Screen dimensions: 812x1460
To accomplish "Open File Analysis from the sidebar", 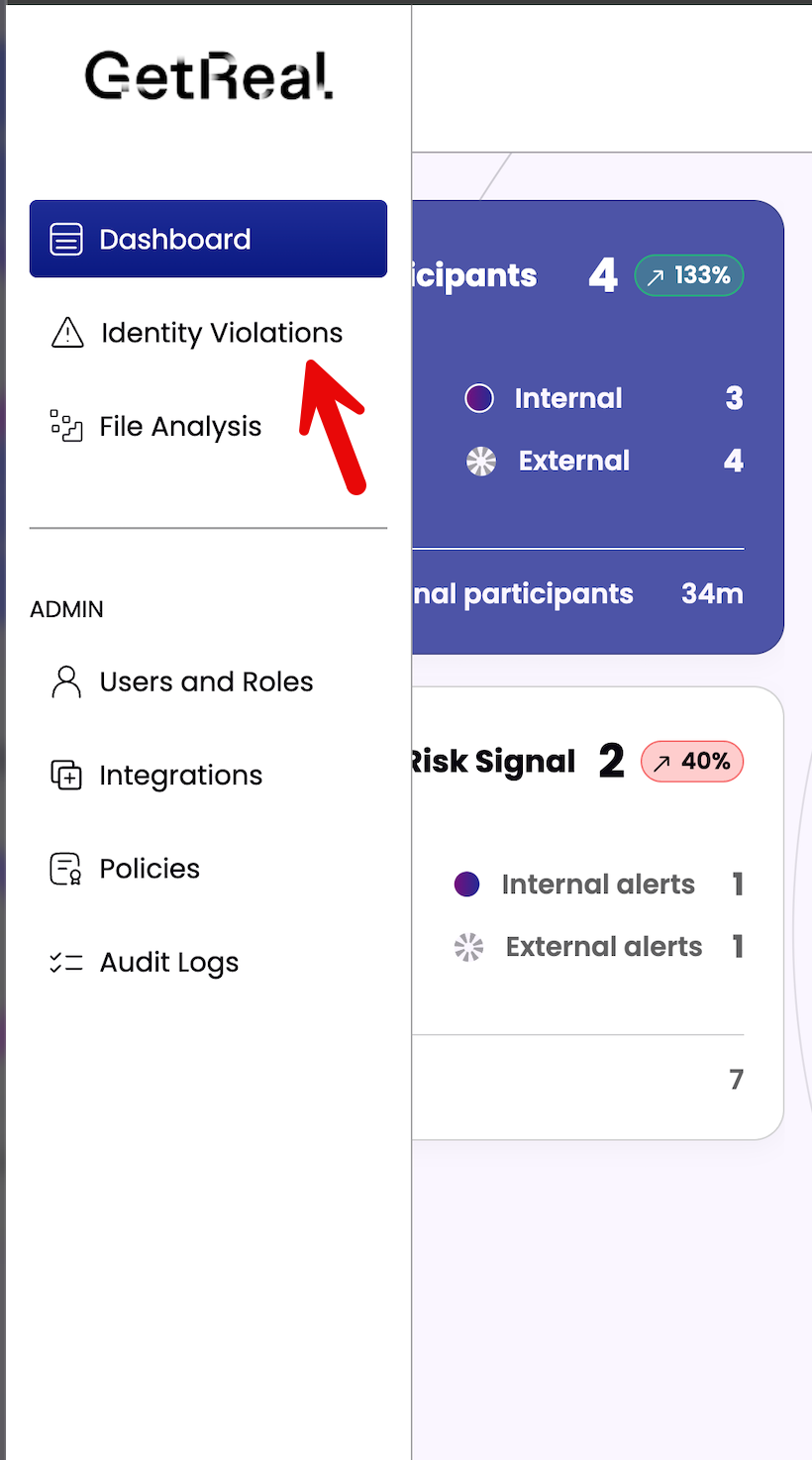I will tap(180, 426).
